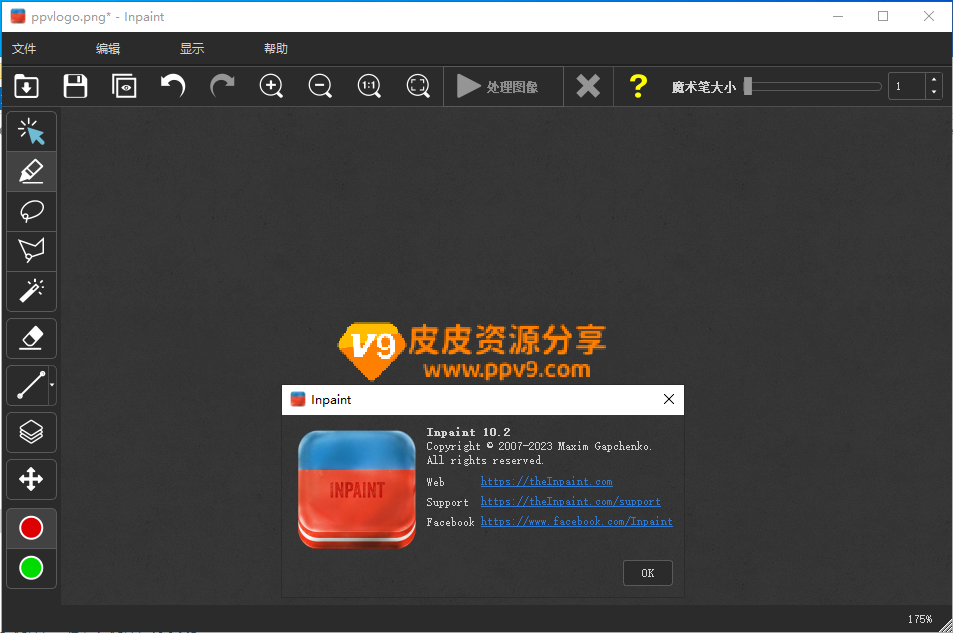
Task: Undo the last action
Action: click(x=173, y=86)
